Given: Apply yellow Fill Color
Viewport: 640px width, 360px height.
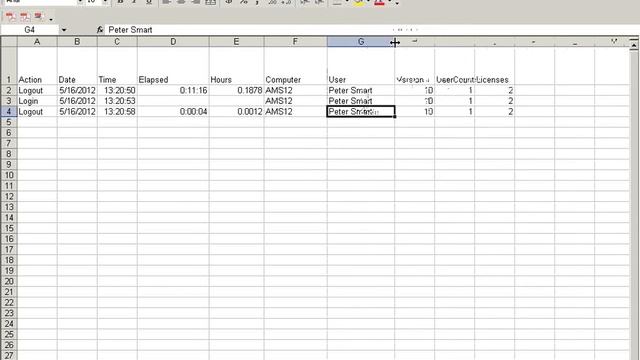Looking at the screenshot, I should click(359, 2).
